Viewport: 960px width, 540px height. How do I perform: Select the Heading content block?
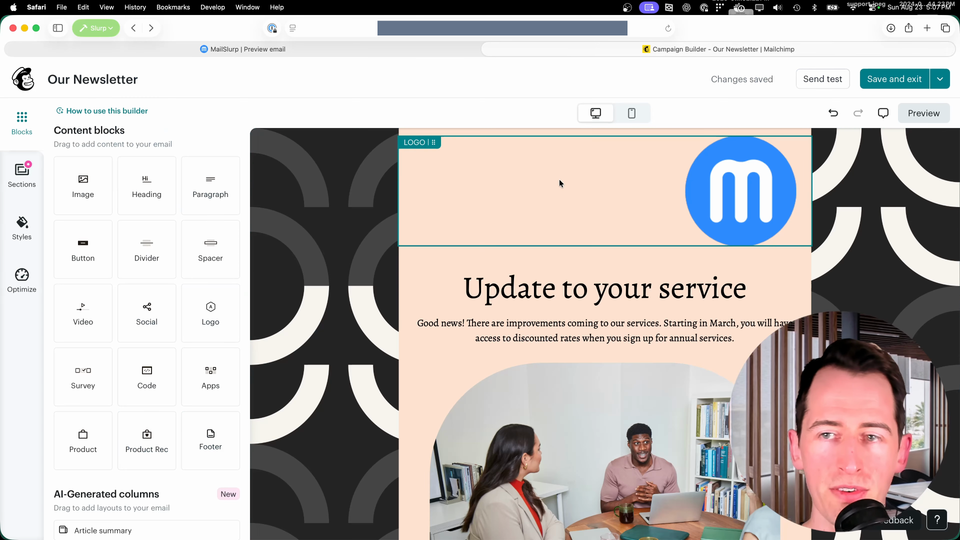tap(146, 186)
